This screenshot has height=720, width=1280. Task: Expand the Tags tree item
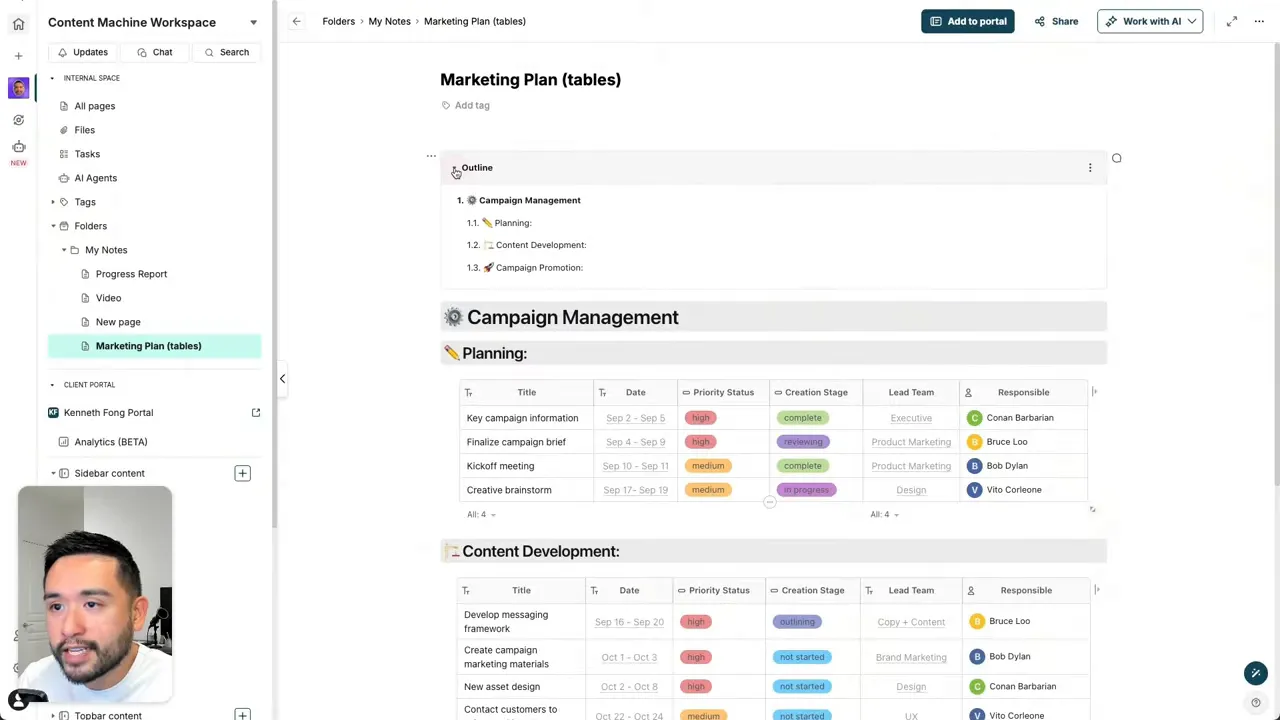pos(52,201)
